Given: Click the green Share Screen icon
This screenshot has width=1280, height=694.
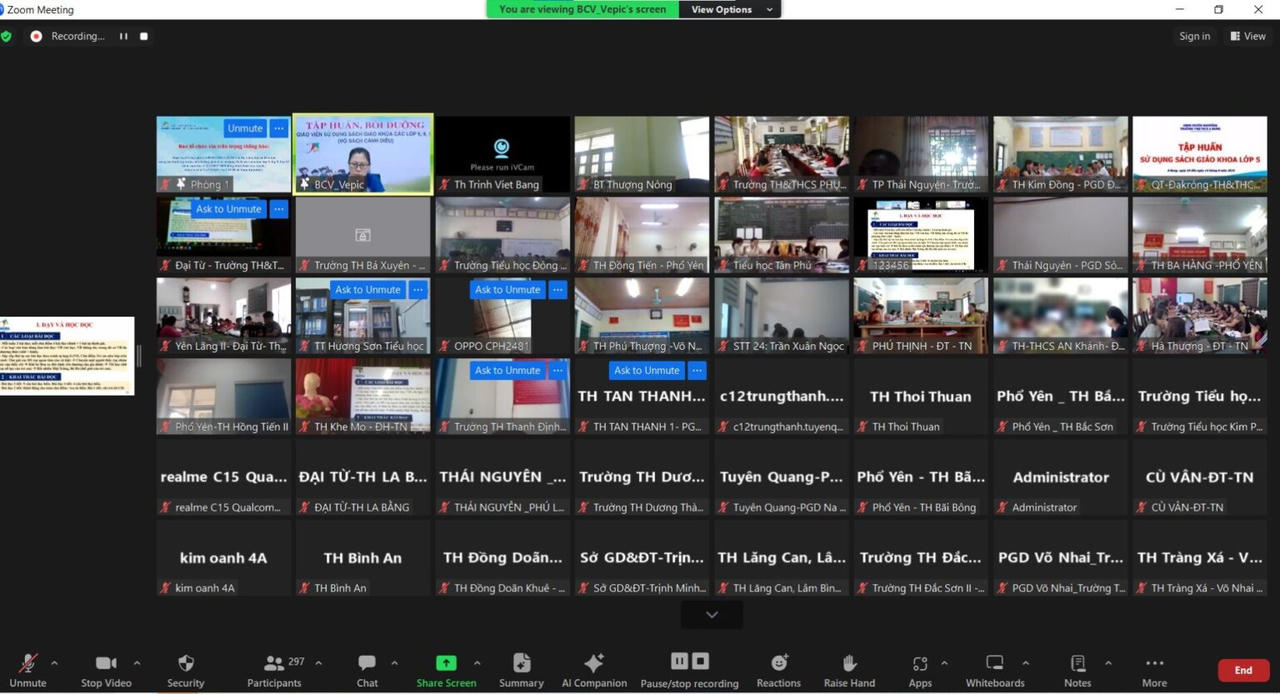Looking at the screenshot, I should coord(446,663).
